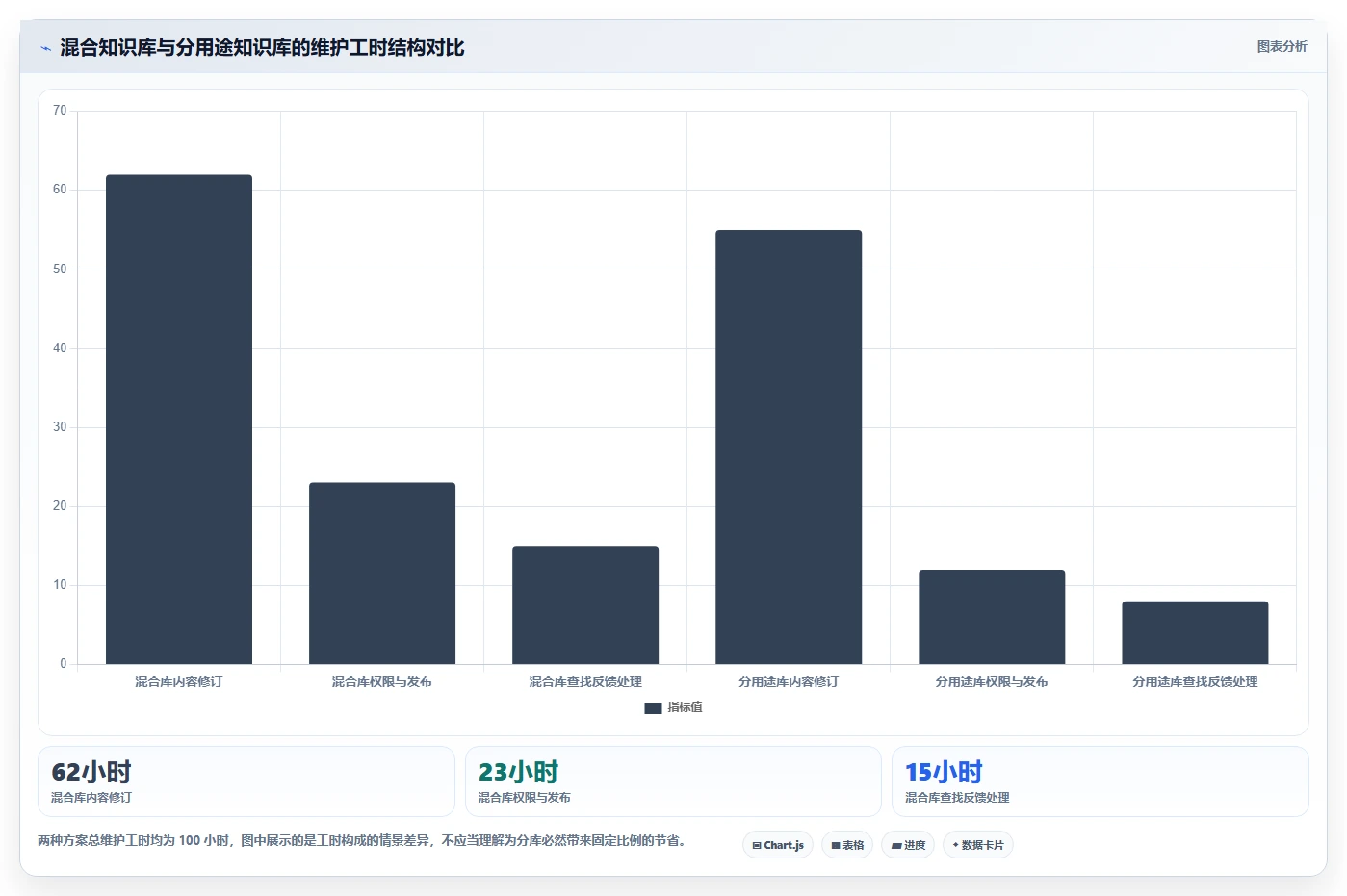Screen dimensions: 1347x896
Task: Click the 分用途库权限与发布 x-axis label
Action: (x=992, y=681)
